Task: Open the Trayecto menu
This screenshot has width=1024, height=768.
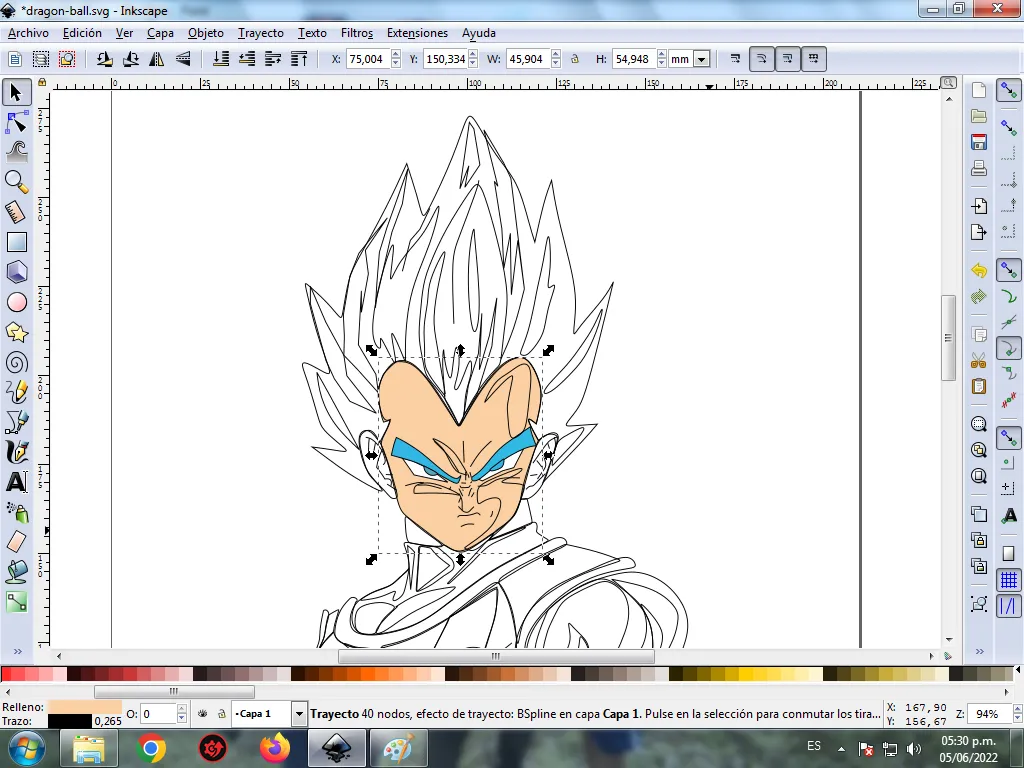Action: pos(261,33)
